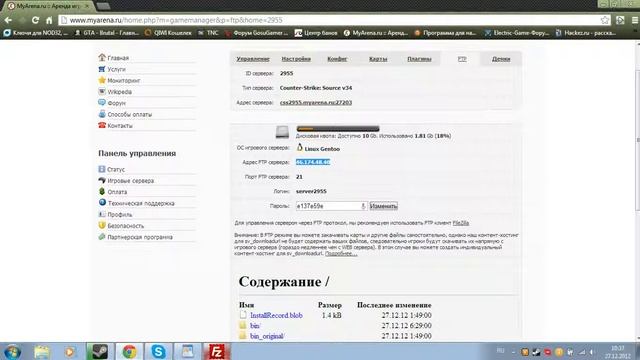
Task: Open the media player taskbar icon
Action: (x=69, y=352)
